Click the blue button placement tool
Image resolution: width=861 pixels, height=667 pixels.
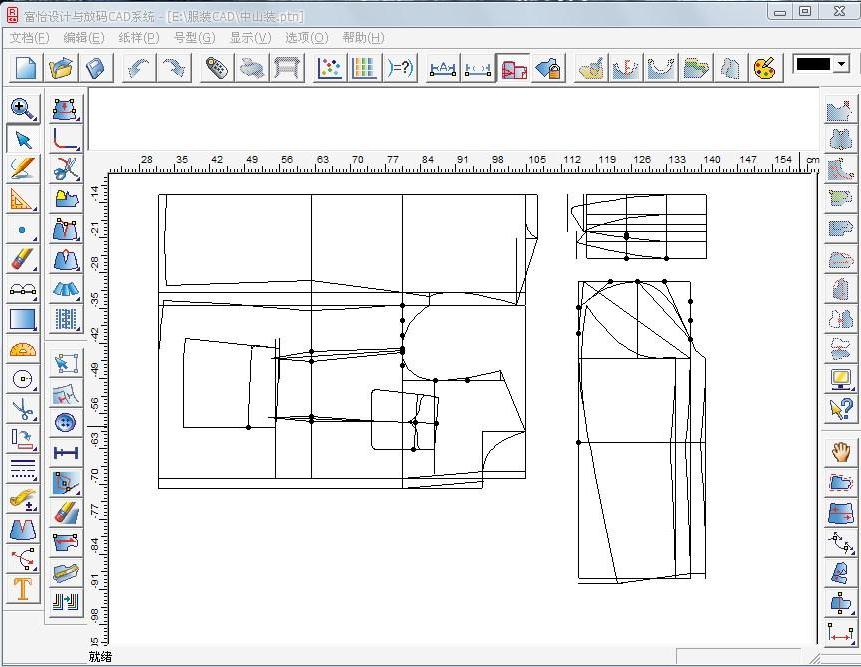click(x=65, y=422)
